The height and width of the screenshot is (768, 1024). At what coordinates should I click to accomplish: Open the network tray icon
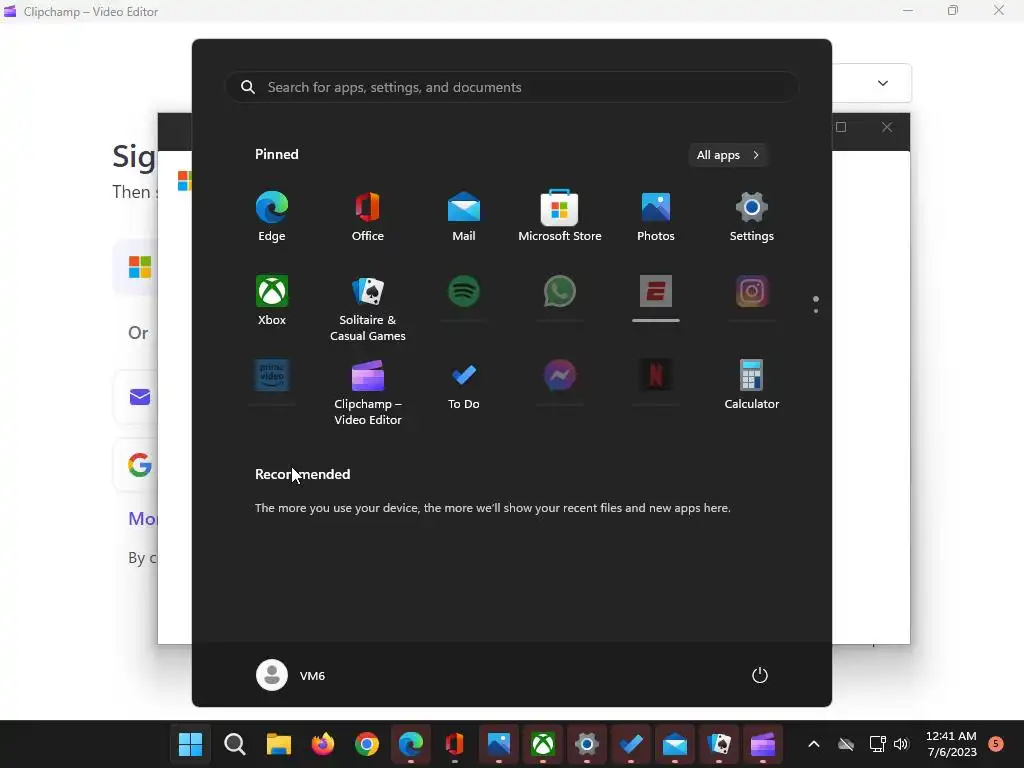click(877, 744)
